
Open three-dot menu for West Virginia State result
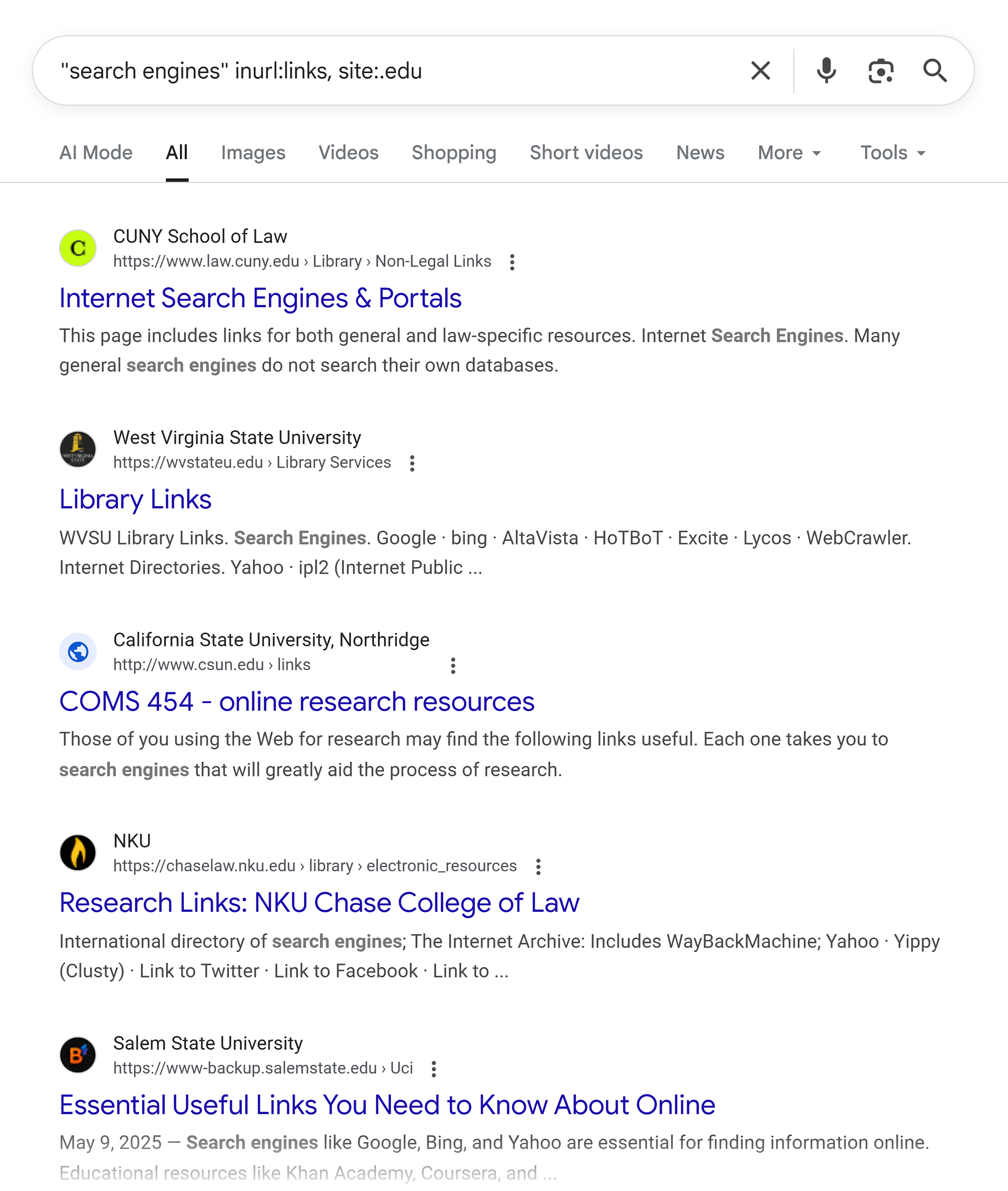412,464
